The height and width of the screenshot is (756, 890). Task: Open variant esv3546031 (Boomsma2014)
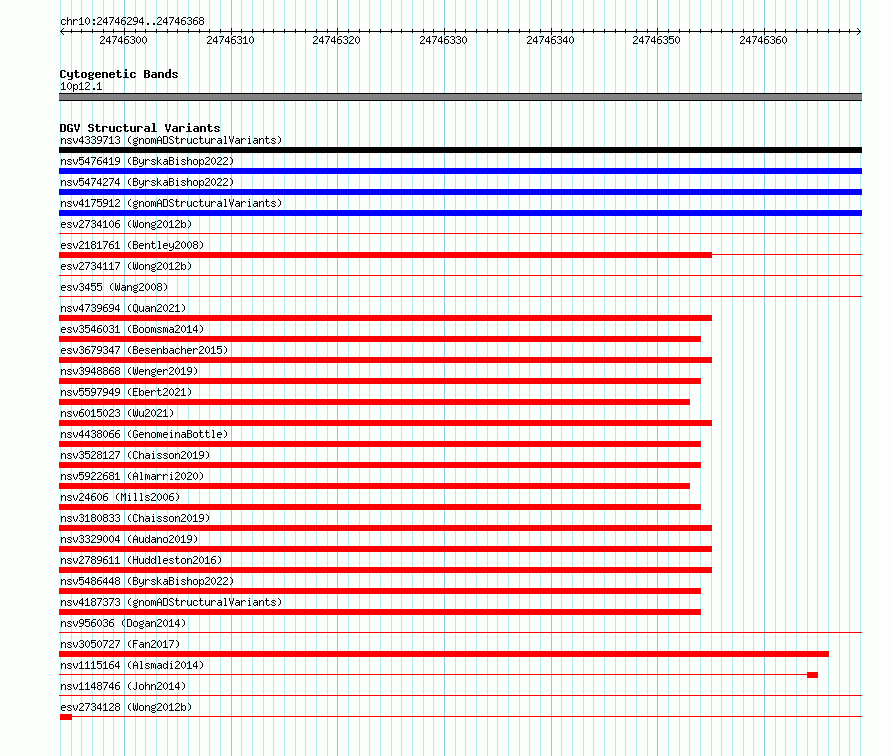(x=132, y=329)
